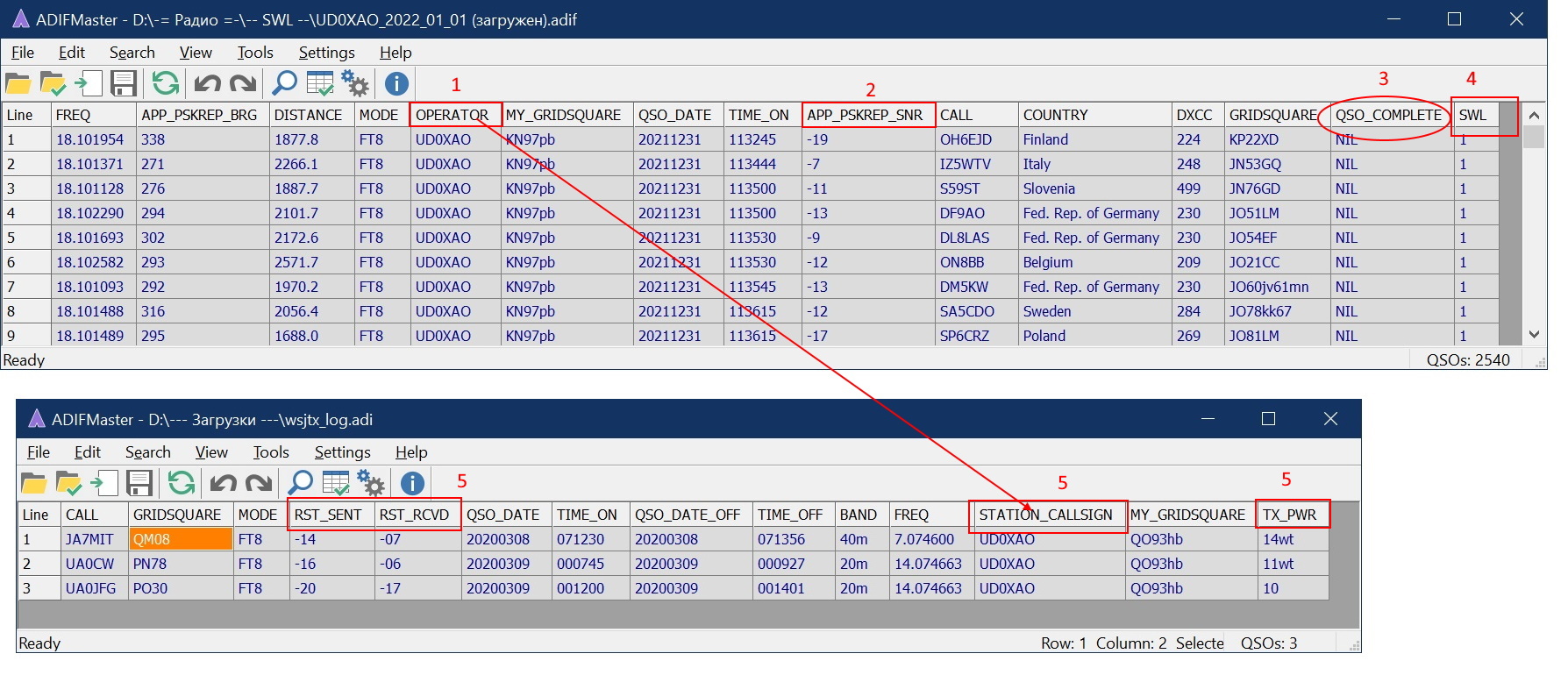Click the table with checkmark icon in the wsjtx_log window
This screenshot has width=1568, height=675.
click(336, 483)
